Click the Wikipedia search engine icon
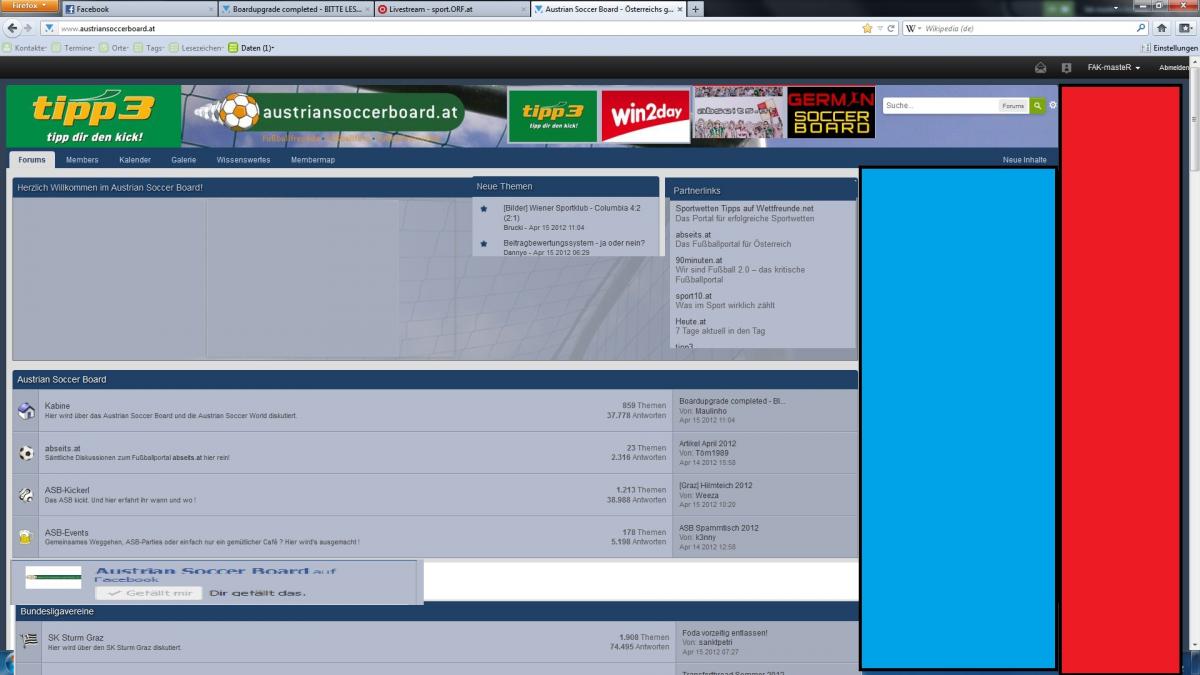 pyautogui.click(x=912, y=28)
